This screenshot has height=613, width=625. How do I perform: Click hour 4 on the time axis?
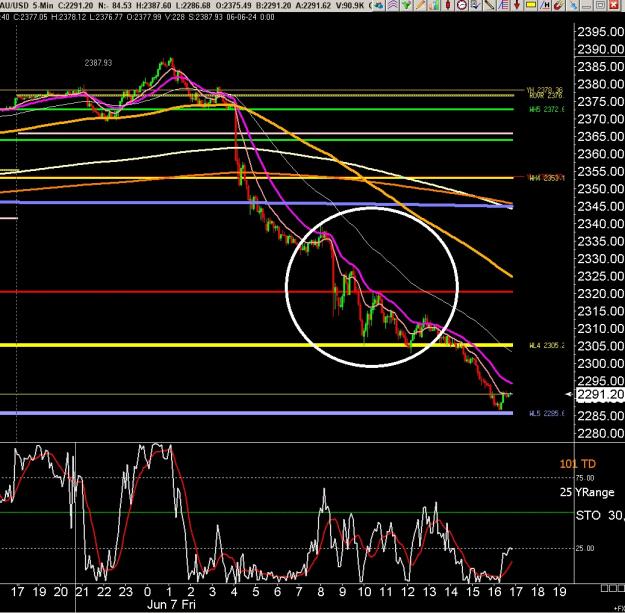point(234,592)
